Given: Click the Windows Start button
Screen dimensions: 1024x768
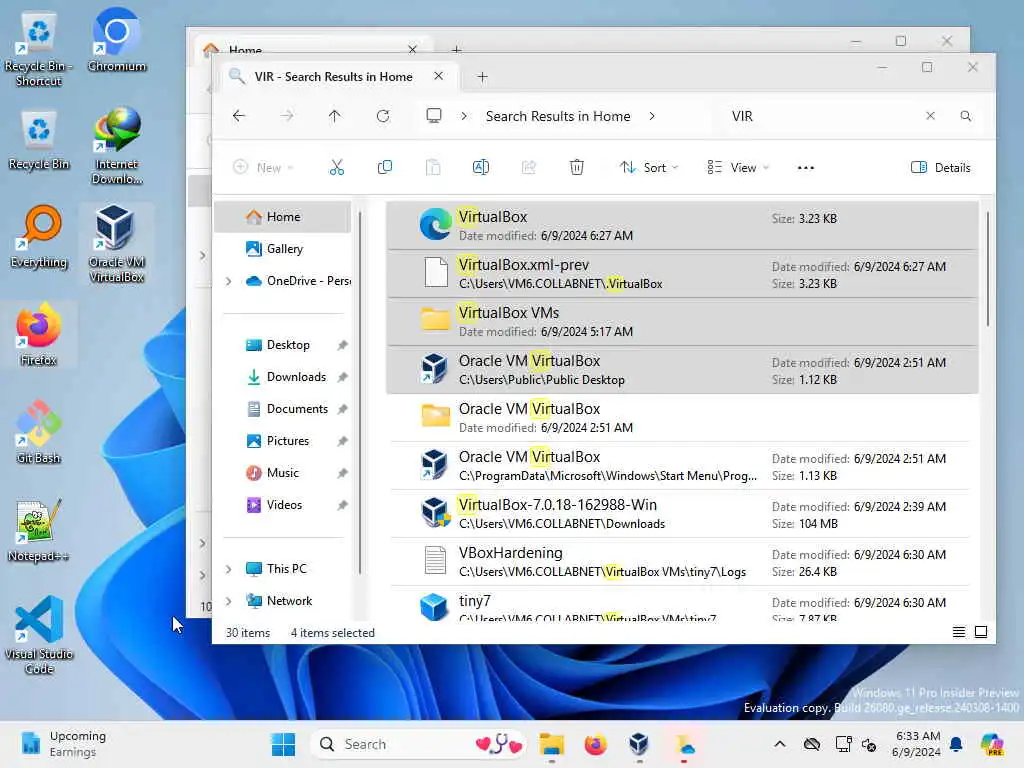Looking at the screenshot, I should click(x=283, y=744).
